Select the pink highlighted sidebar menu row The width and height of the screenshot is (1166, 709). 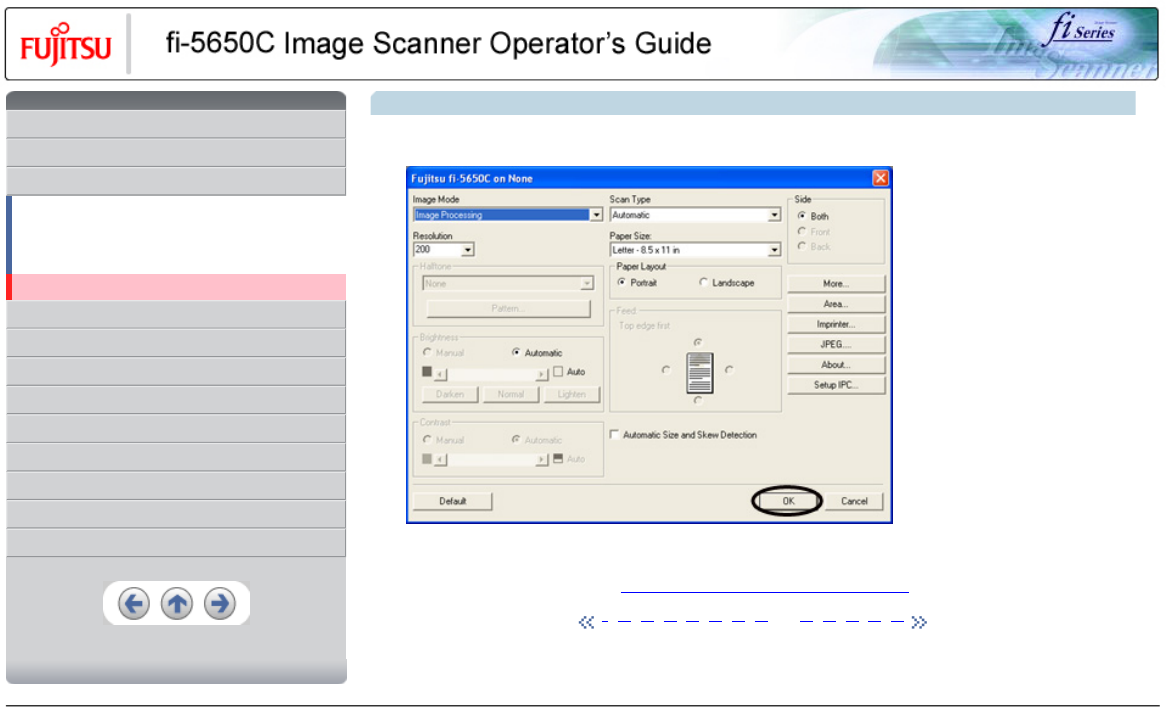[176, 287]
